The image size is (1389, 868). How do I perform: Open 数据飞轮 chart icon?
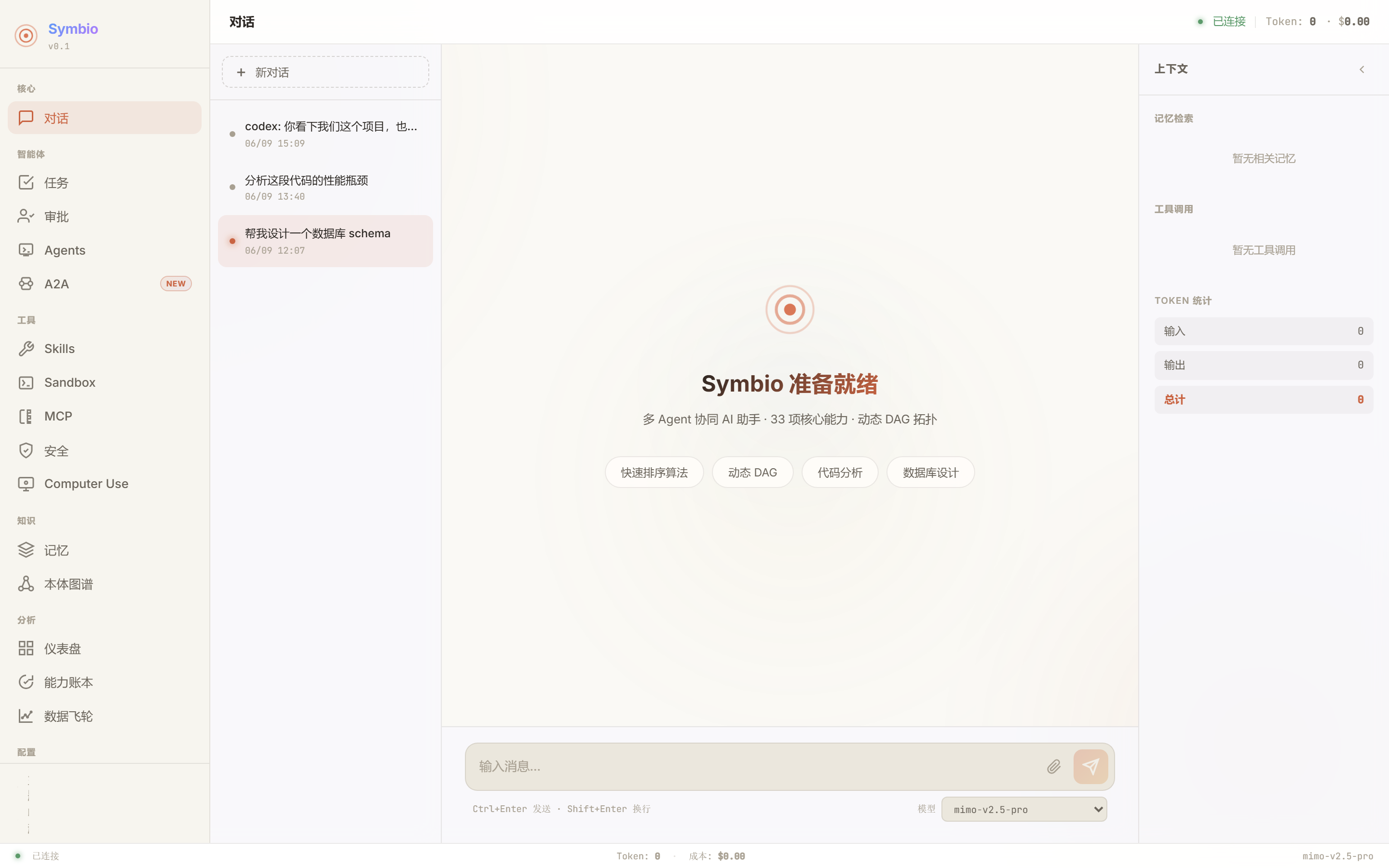26,716
